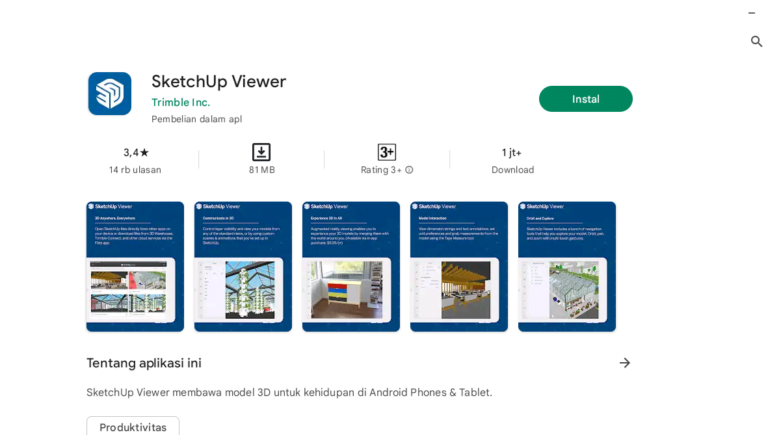Click the search magnifier icon

[756, 41]
